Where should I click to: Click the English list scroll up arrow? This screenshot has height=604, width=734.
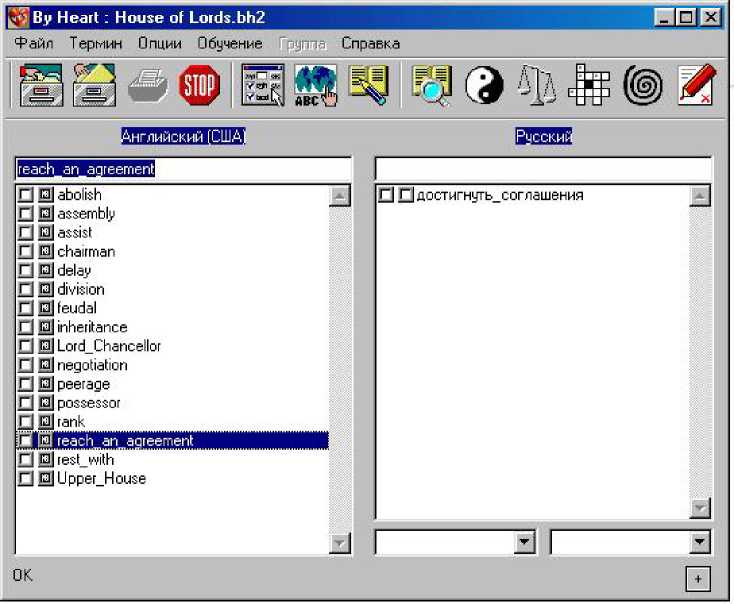(340, 196)
